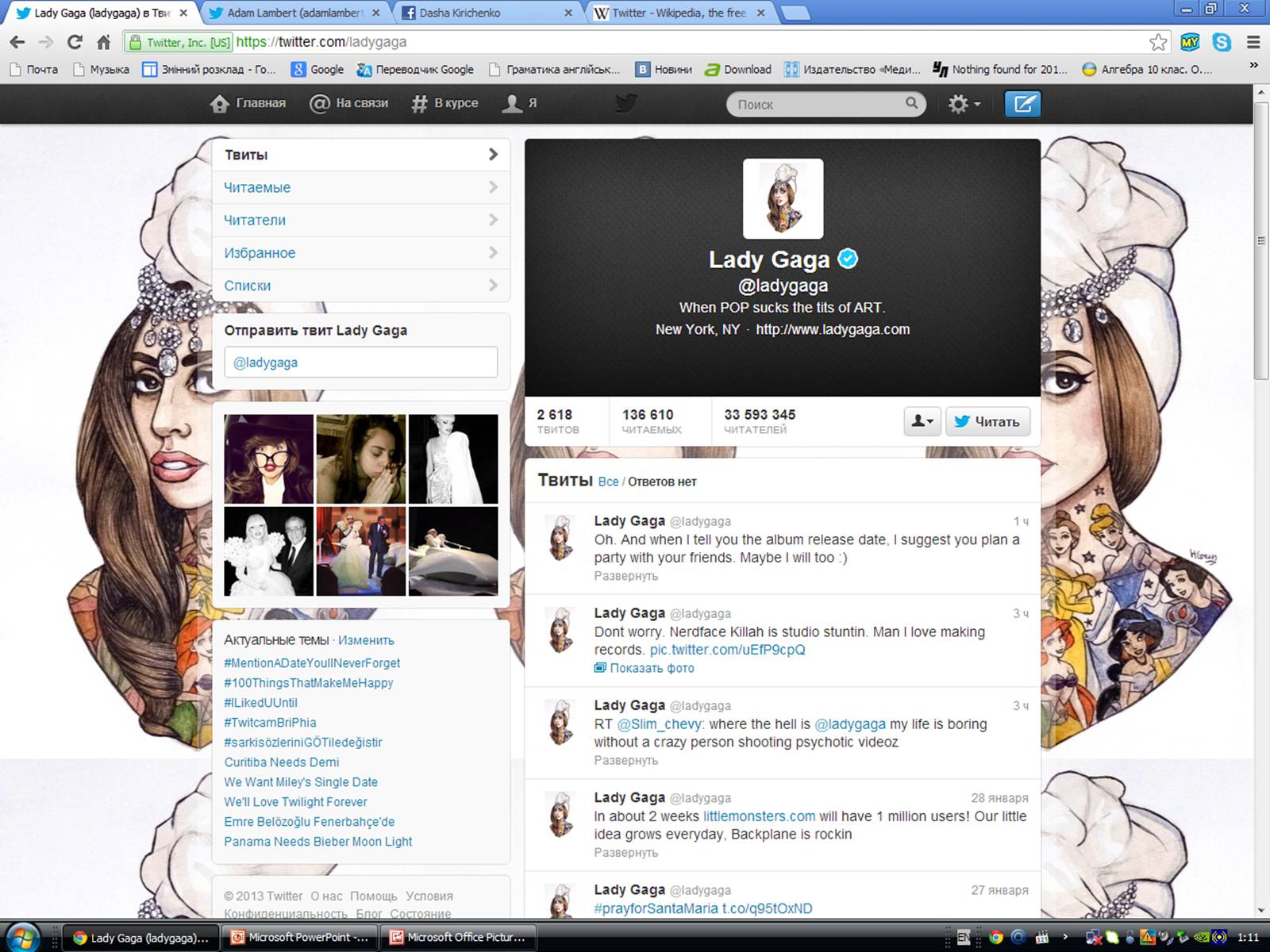
Task: Open Новини bookmark
Action: tap(664, 70)
